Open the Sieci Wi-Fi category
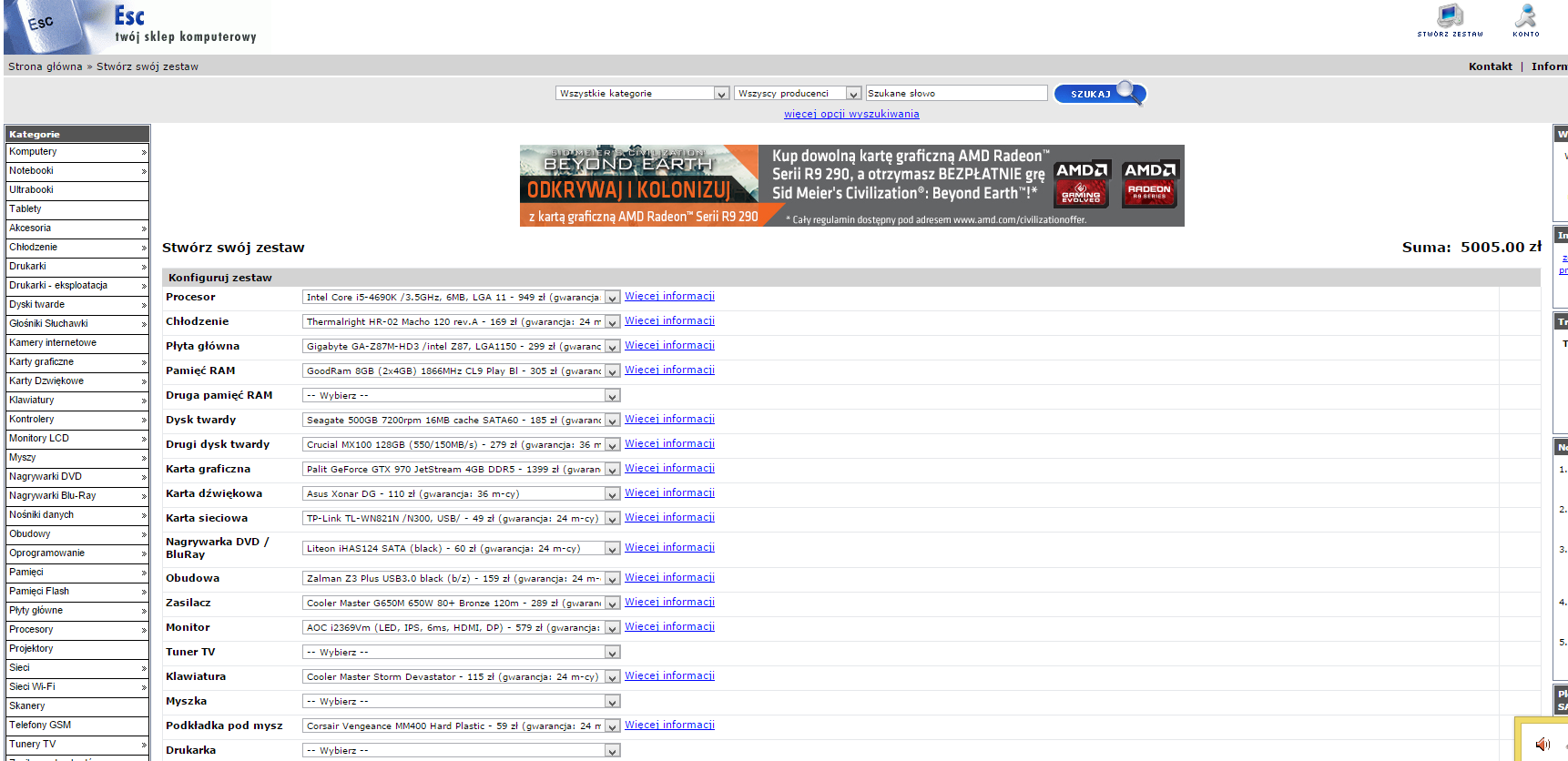The width and height of the screenshot is (1568, 761). pyautogui.click(x=77, y=687)
